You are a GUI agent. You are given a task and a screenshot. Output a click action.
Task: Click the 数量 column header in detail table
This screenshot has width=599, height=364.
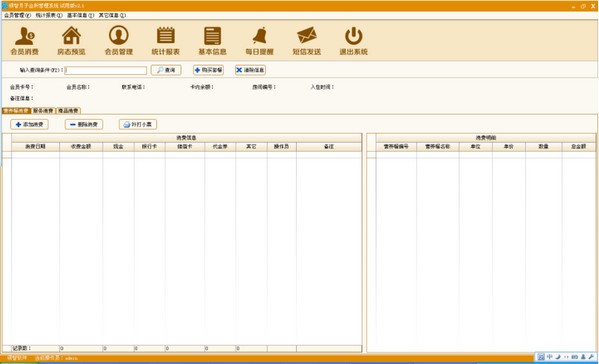tap(544, 147)
